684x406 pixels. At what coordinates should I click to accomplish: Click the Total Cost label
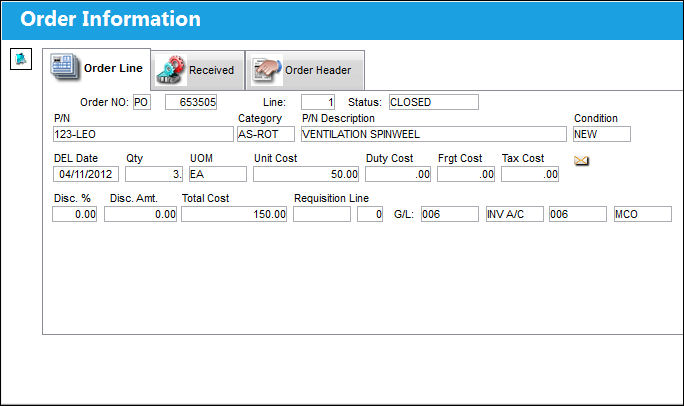205,198
